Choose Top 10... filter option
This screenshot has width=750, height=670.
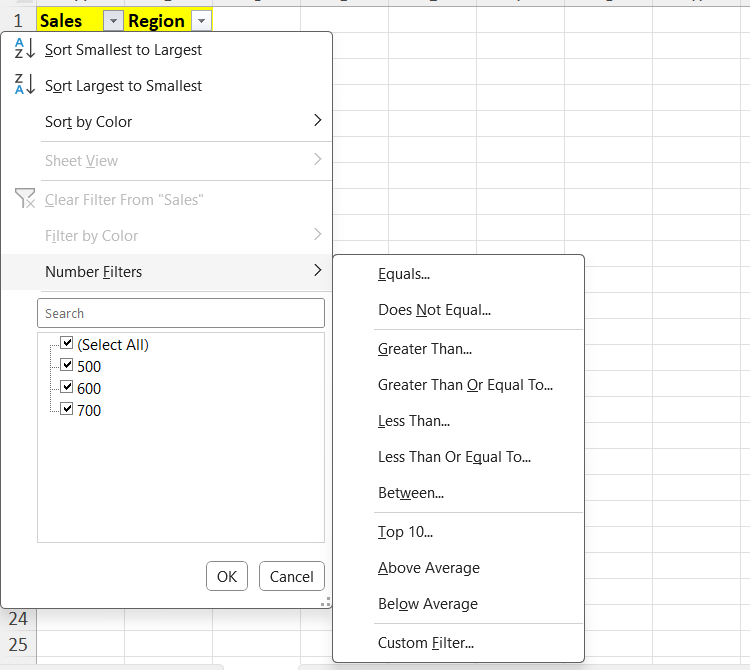point(458,532)
